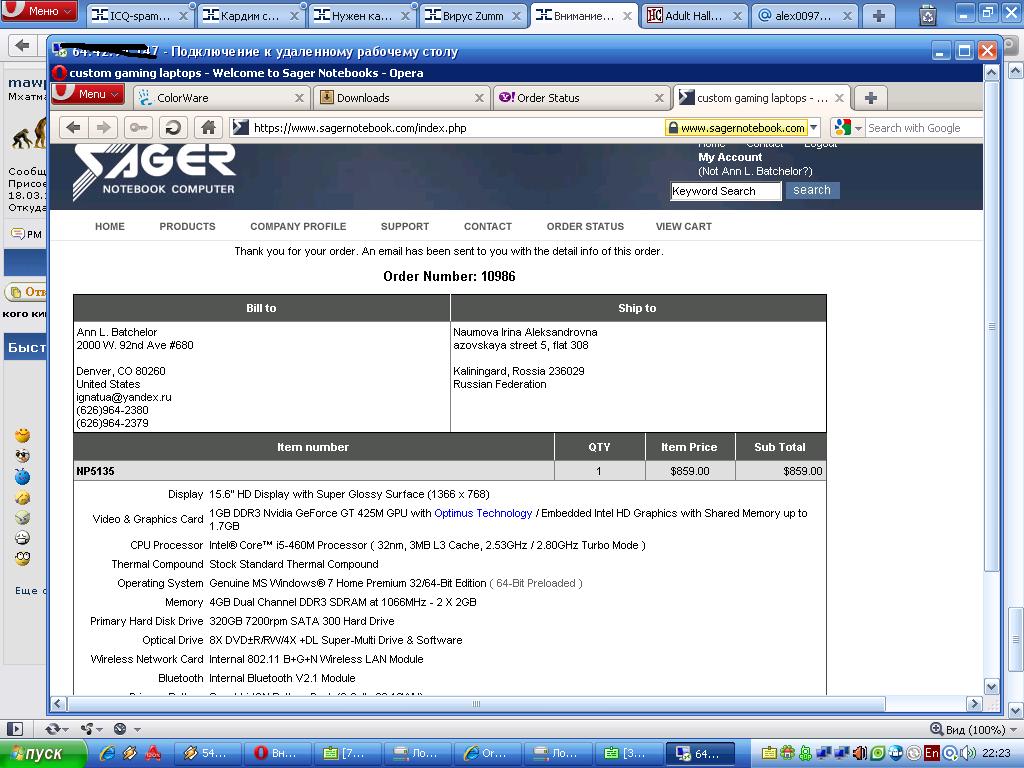Screen dimensions: 1024x768
Task: Expand the Opera Turbo dropdown arrow
Action: click(137, 729)
